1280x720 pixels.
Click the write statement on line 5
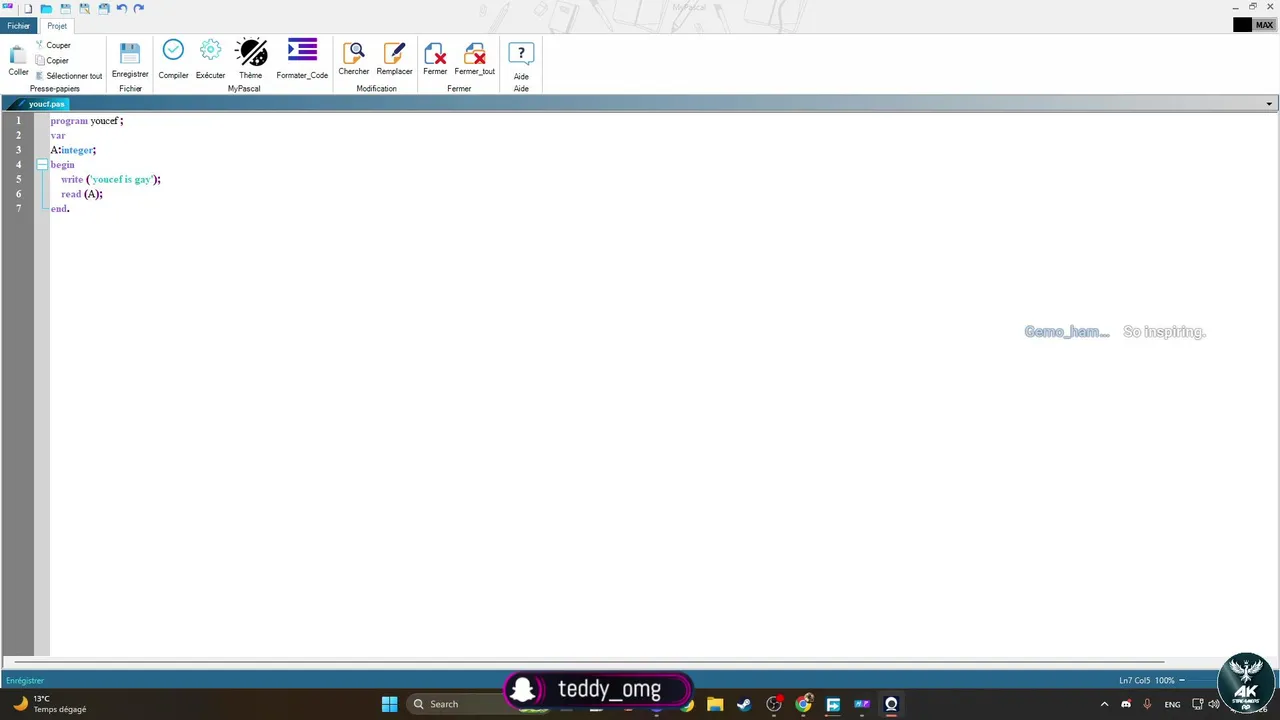coord(111,179)
